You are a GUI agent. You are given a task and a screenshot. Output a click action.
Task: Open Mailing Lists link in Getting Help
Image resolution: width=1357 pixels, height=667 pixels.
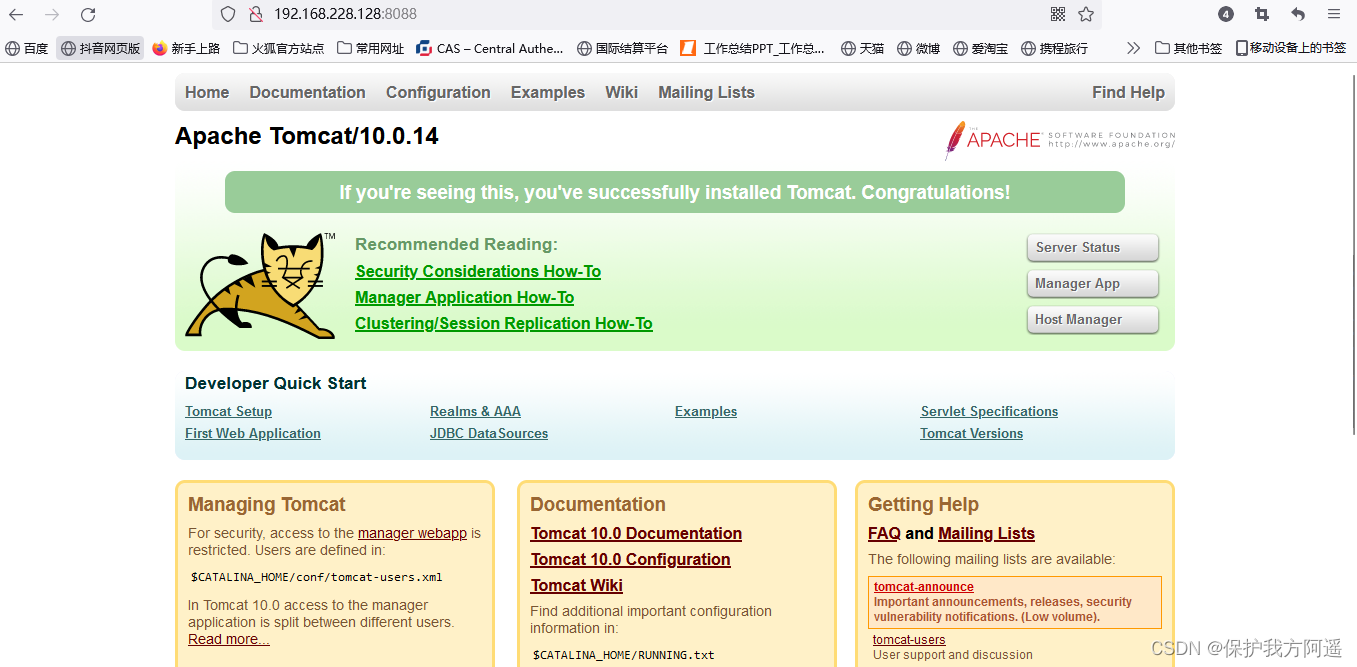(986, 533)
